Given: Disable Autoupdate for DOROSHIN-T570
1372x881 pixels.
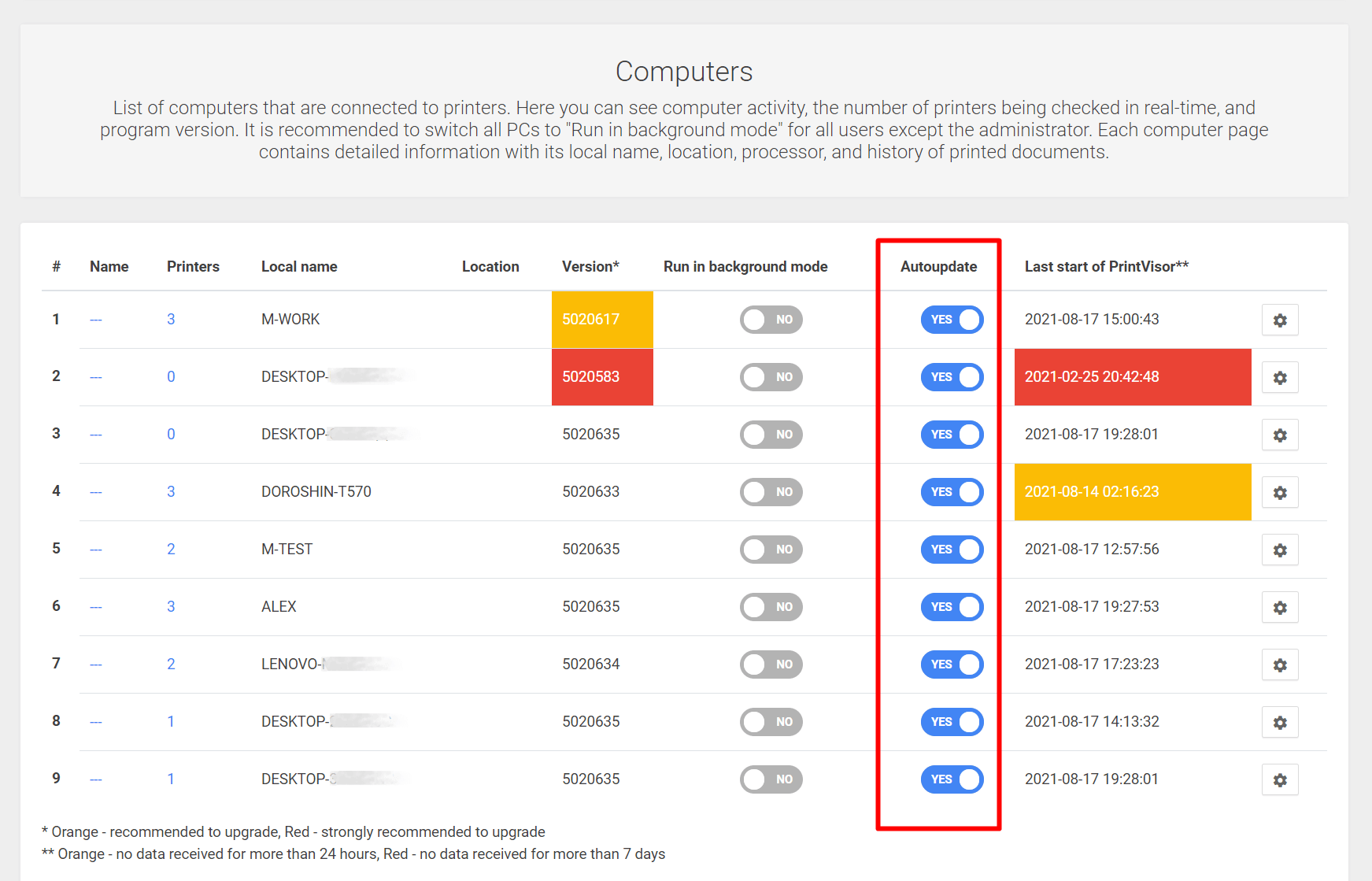Looking at the screenshot, I should click(952, 492).
